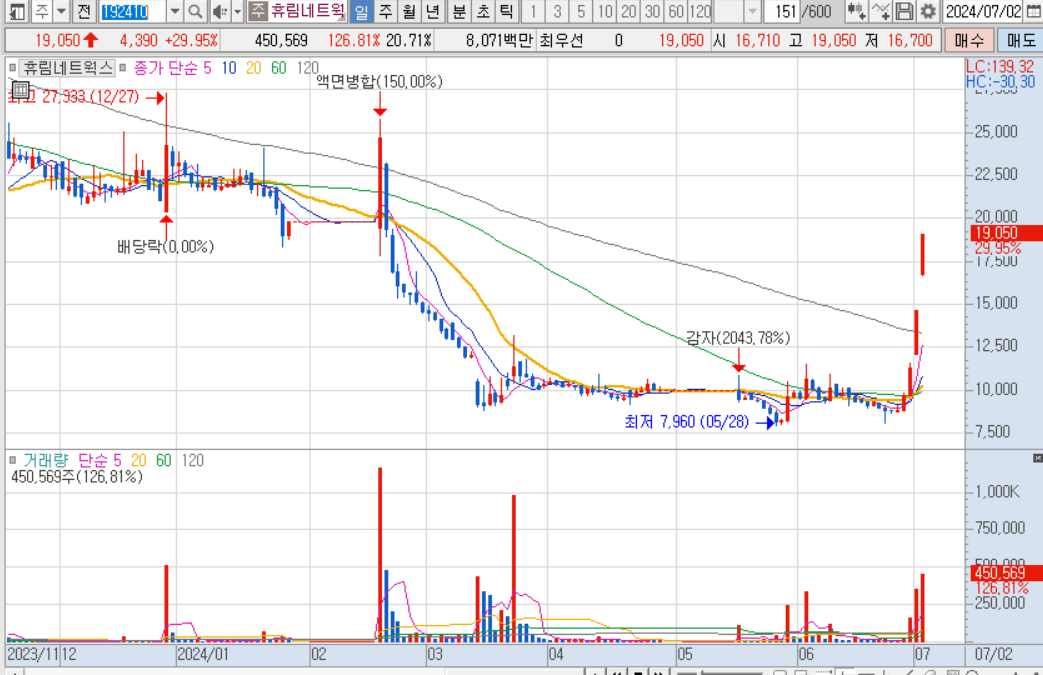This screenshot has height=675, width=1043.
Task: Click the magnifier stock search icon
Action: [195, 11]
